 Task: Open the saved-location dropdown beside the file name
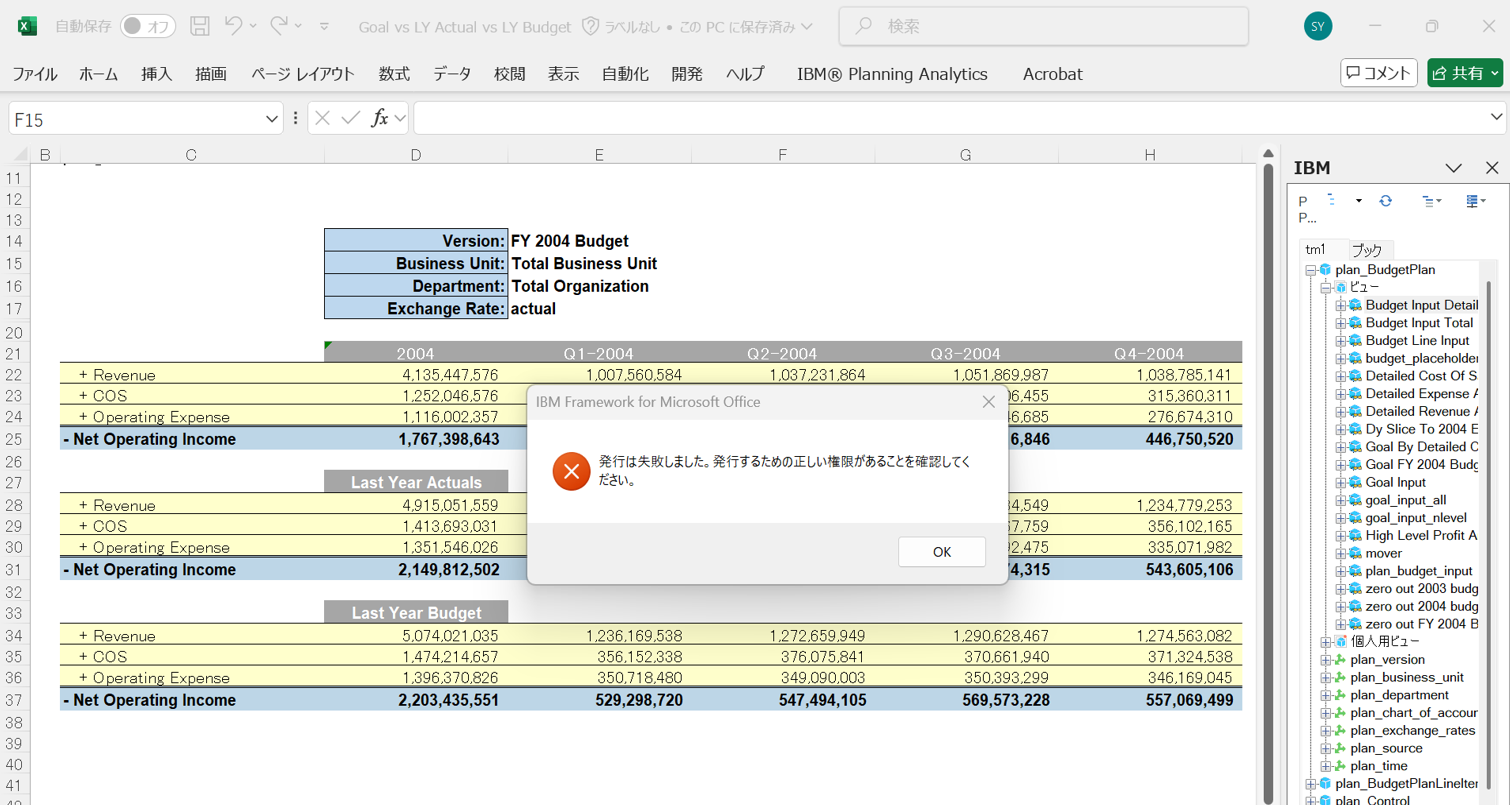click(x=806, y=27)
